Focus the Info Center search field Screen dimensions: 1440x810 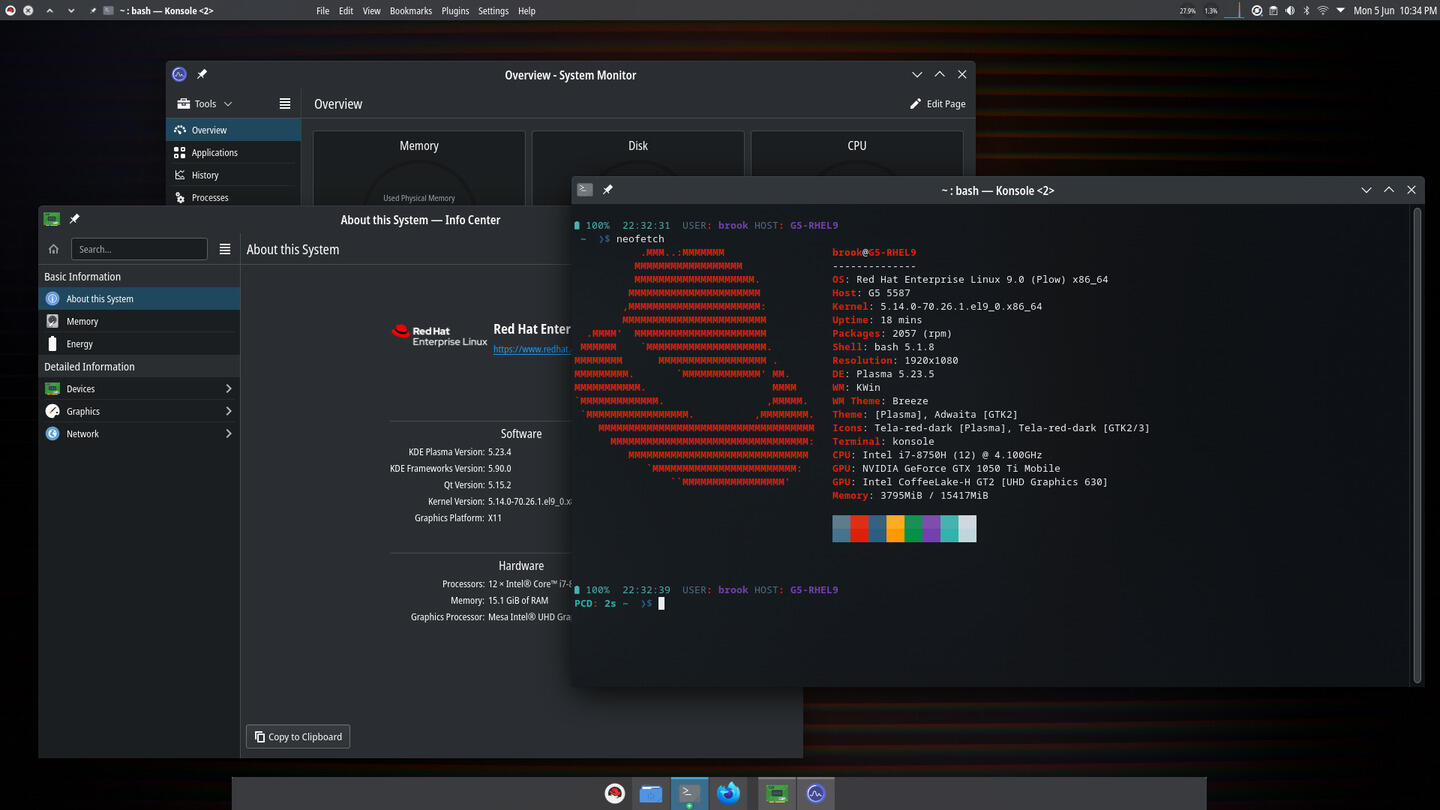(139, 249)
